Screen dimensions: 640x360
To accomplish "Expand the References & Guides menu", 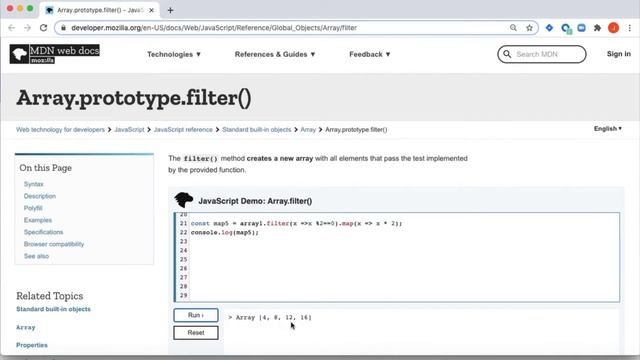I will pos(275,54).
